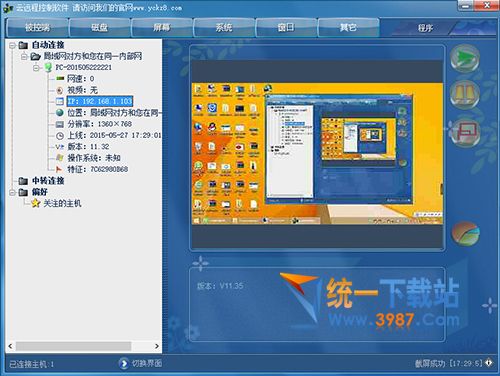Select the IP: 192.168.1.103 entry

(100, 101)
